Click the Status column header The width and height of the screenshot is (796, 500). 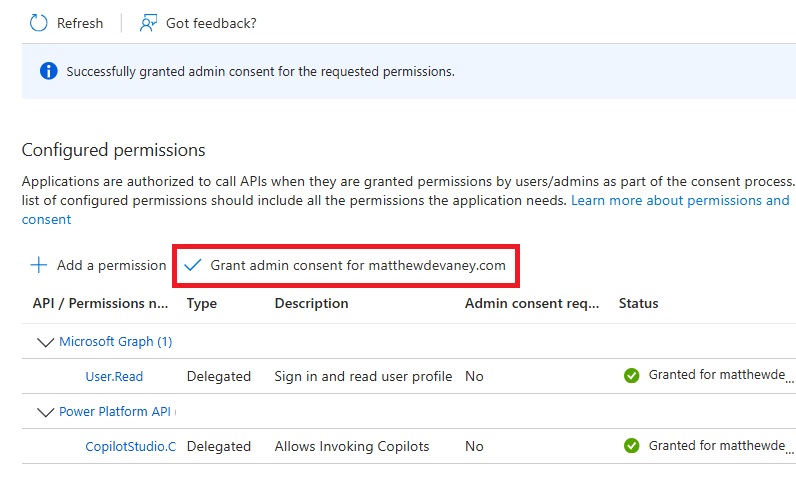point(638,303)
